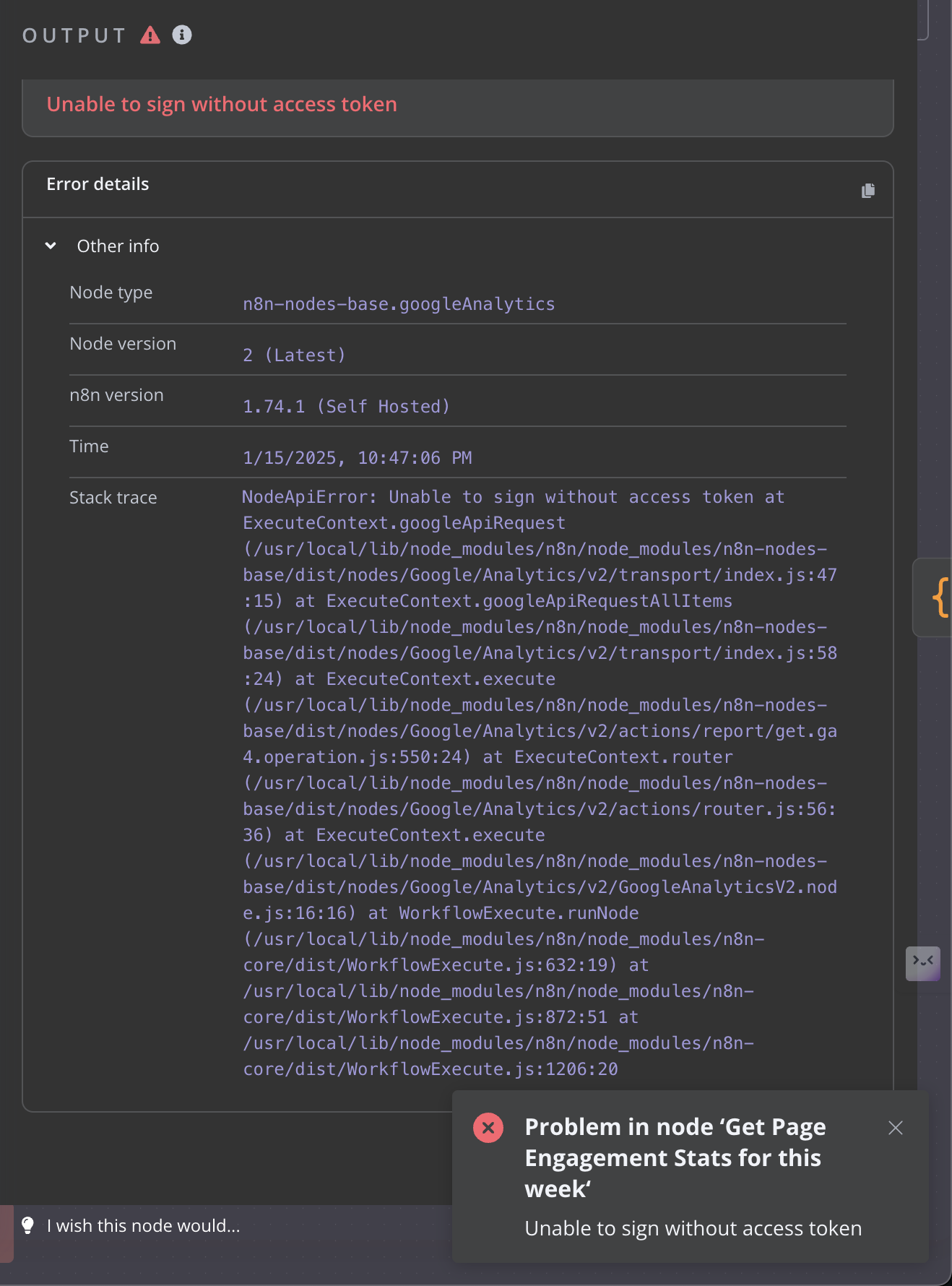Image resolution: width=952 pixels, height=1286 pixels.
Task: Collapse the Other info chevron
Action: (51, 246)
